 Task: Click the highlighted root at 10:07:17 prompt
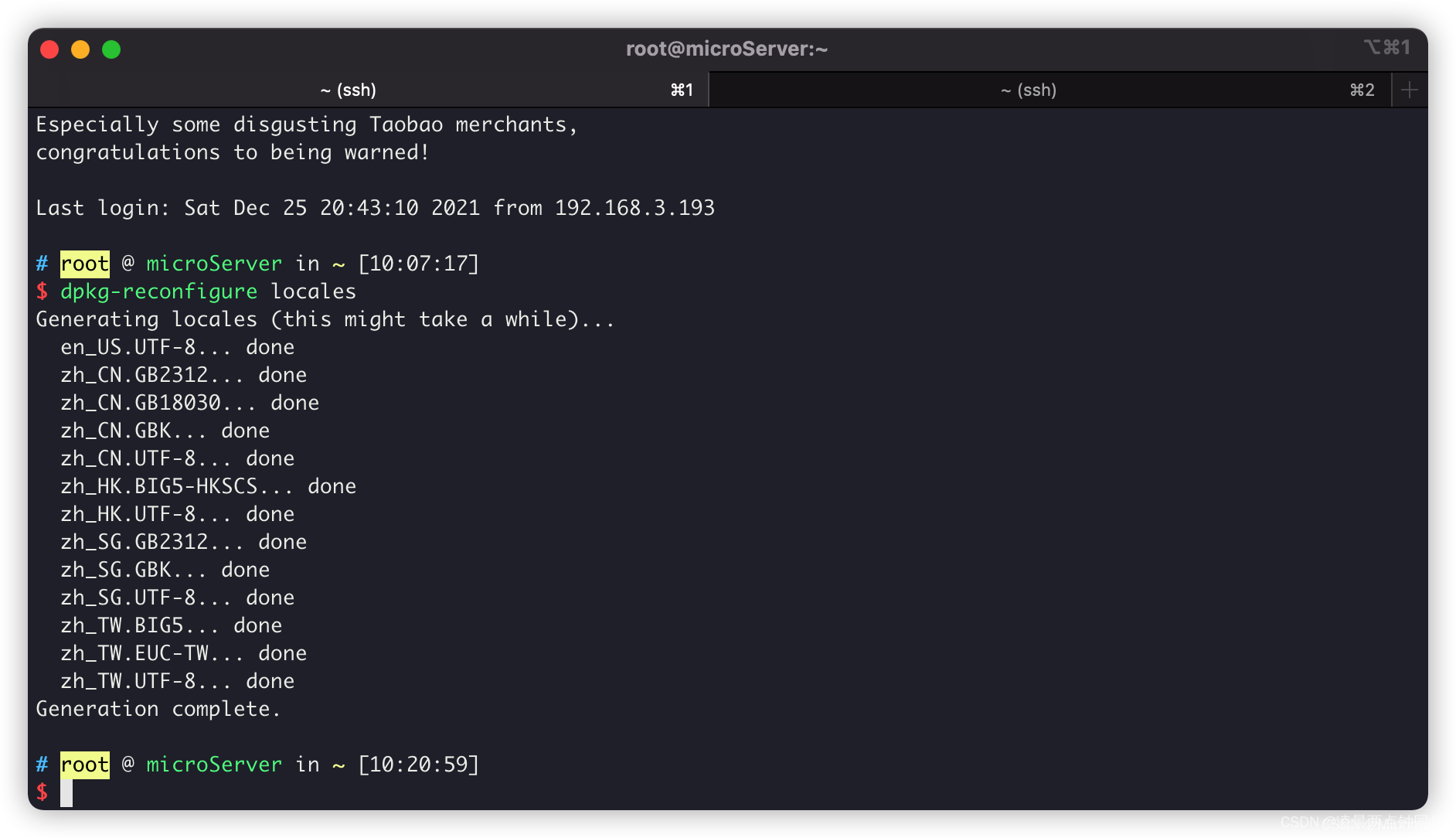click(85, 264)
